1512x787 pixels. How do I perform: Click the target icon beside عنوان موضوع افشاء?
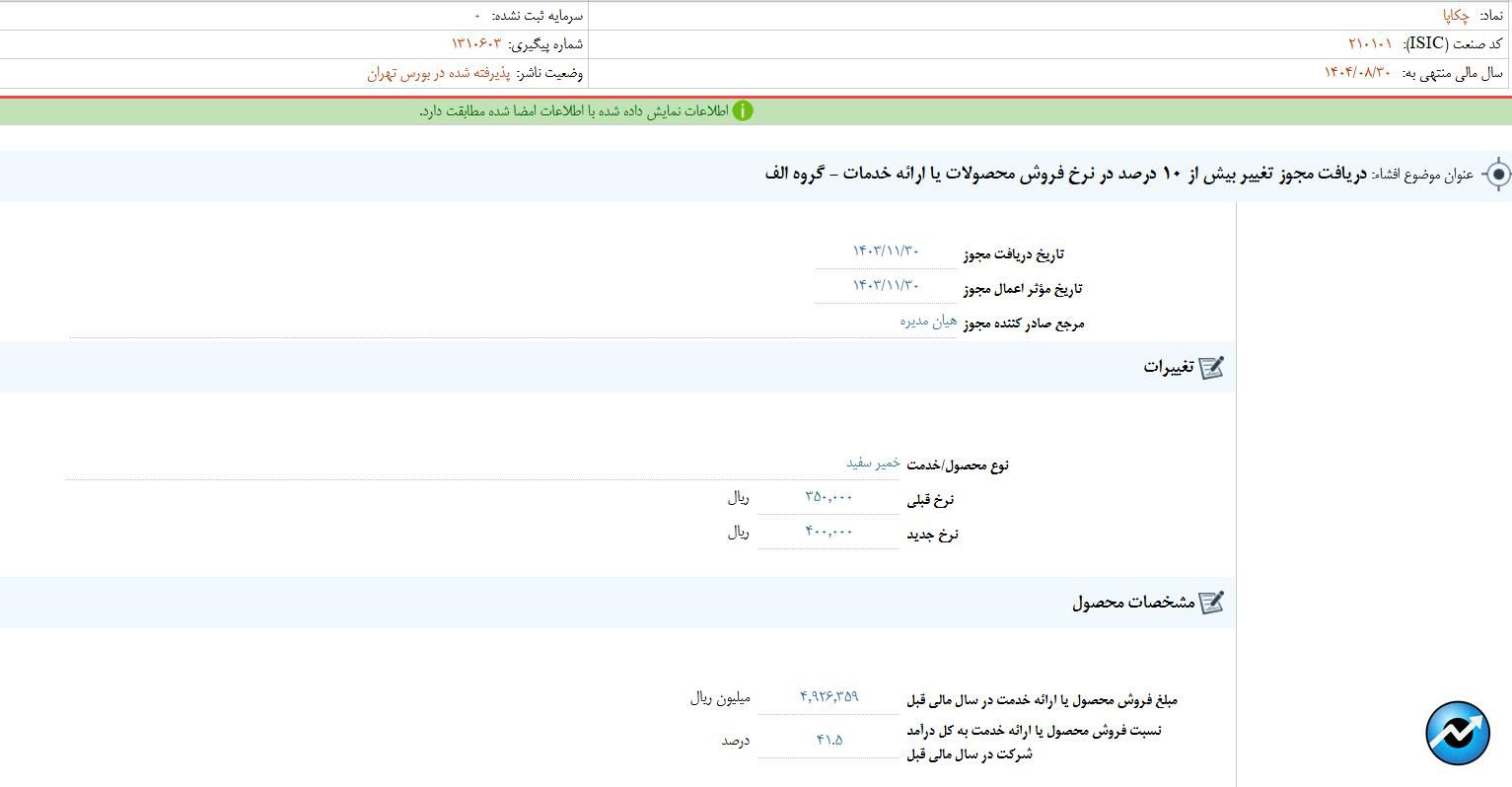(1497, 175)
